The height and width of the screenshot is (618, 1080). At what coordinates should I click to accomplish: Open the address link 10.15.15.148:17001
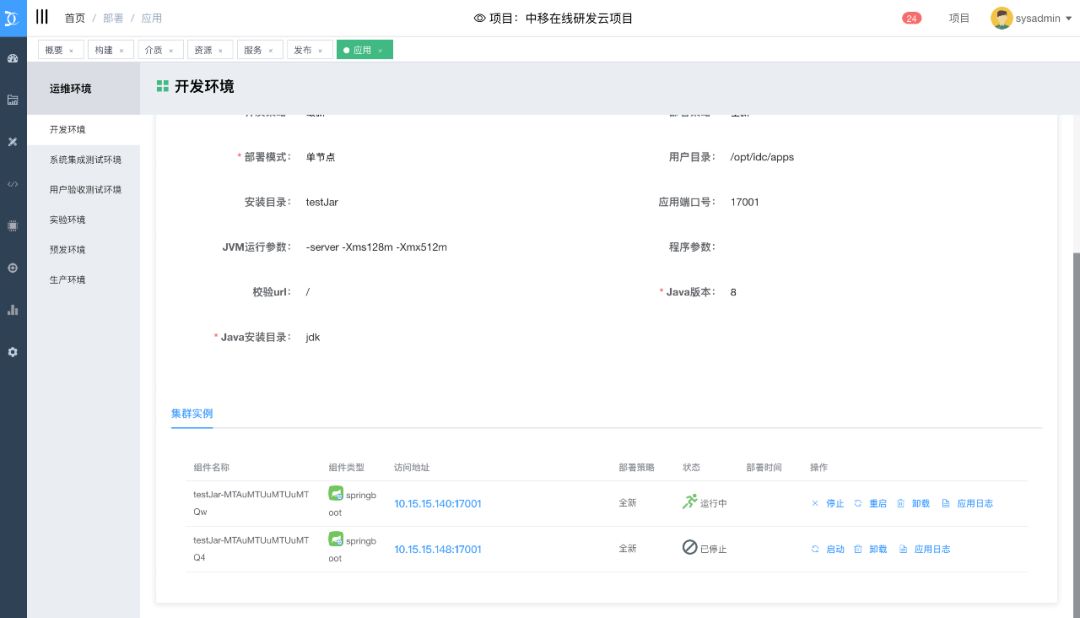tap(437, 549)
